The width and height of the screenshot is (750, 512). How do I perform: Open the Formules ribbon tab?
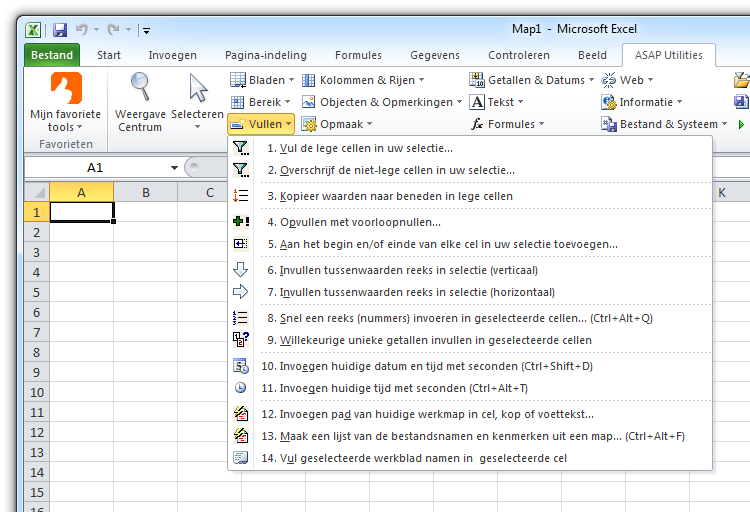point(358,55)
